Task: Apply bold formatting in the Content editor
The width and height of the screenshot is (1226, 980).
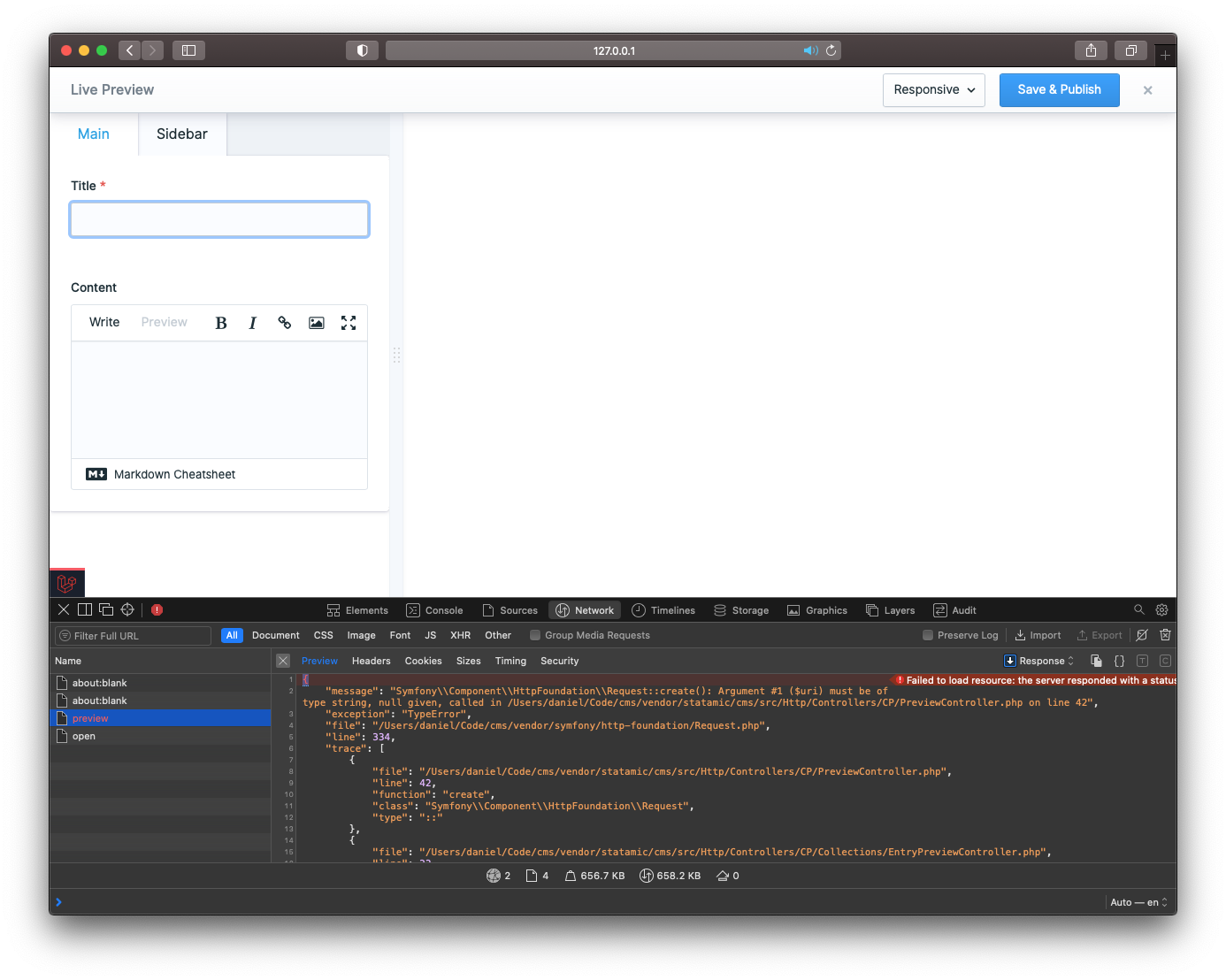Action: click(220, 322)
